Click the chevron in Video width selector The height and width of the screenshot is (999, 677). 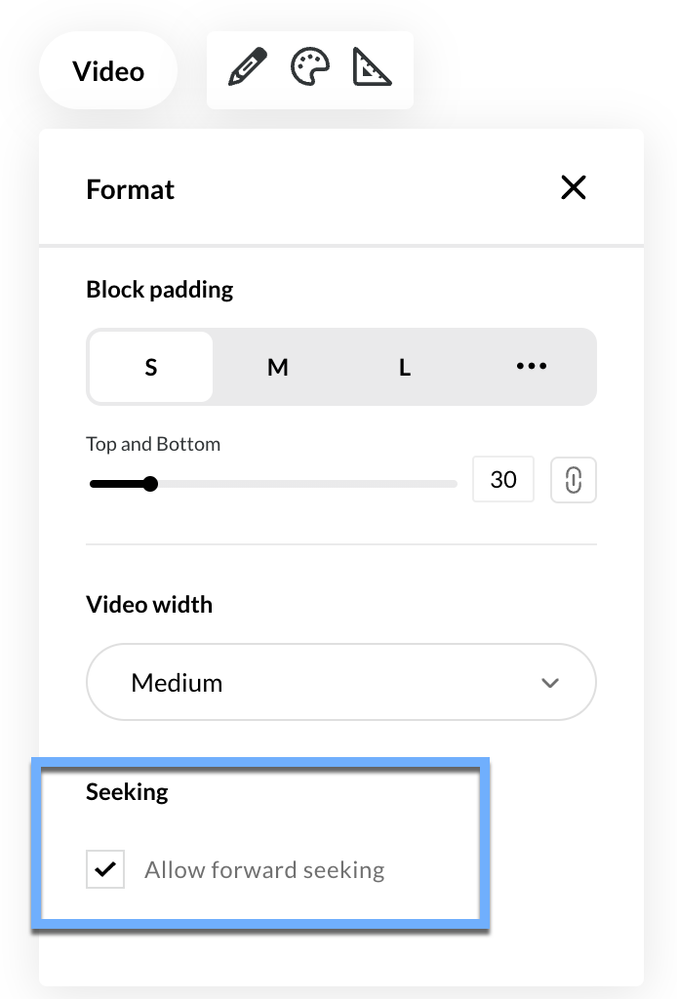[549, 683]
